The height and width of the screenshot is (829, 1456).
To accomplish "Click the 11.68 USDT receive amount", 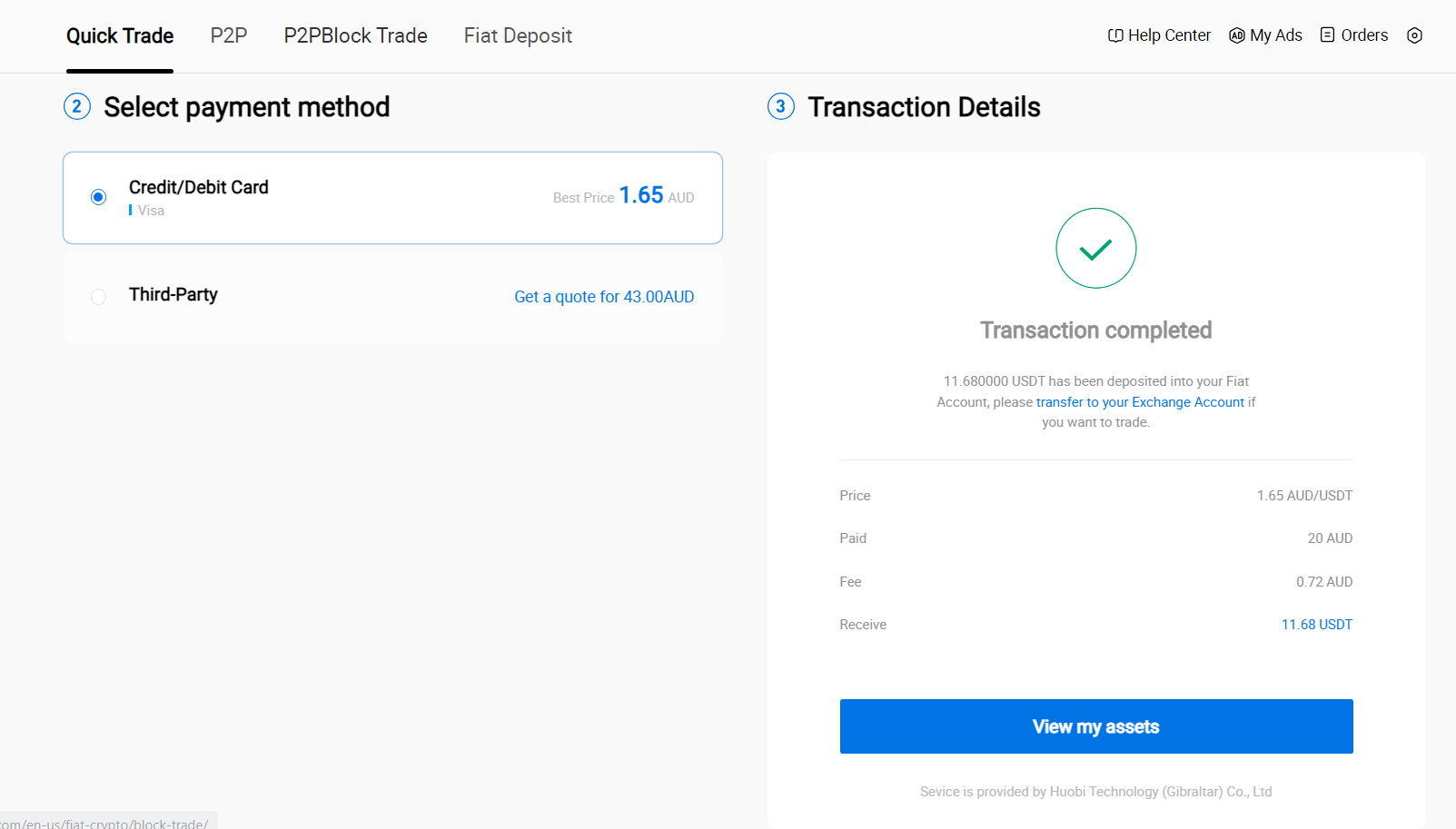I will [1316, 625].
